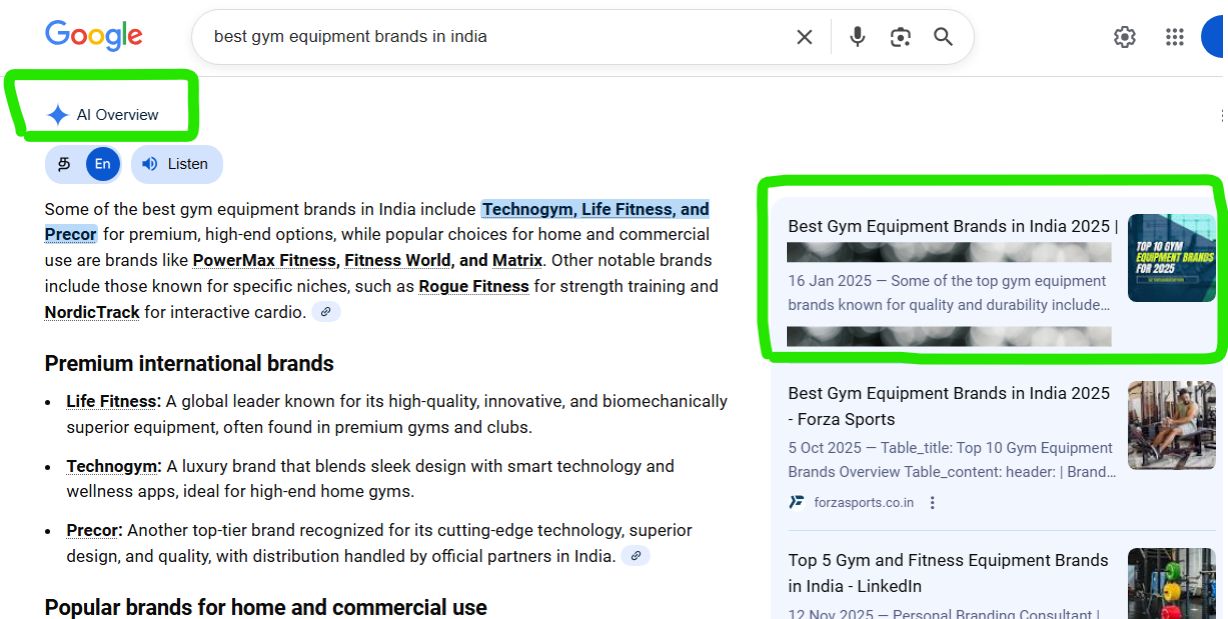Expand sources chip after the first paragraph
The image size is (1228, 619).
326,311
